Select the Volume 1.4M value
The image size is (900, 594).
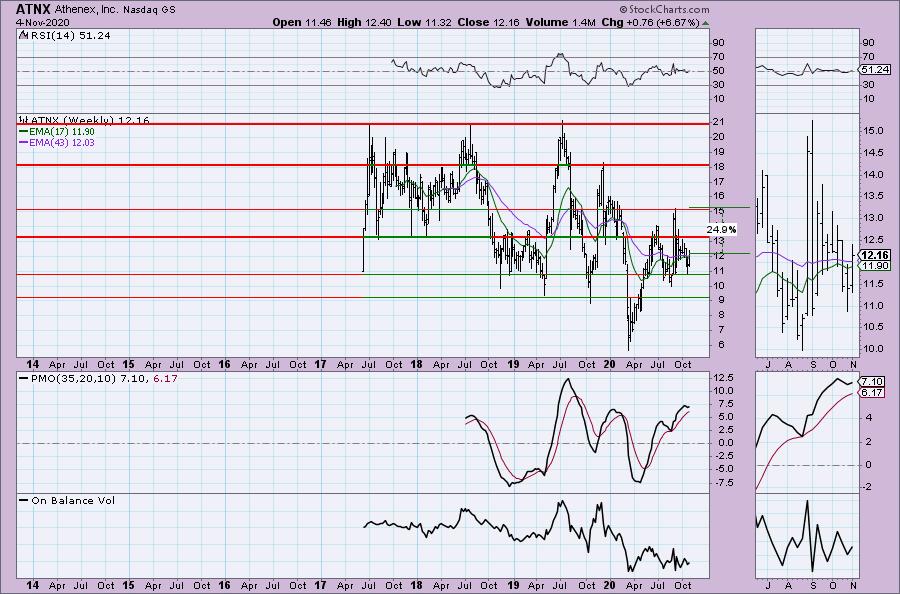[x=560, y=22]
